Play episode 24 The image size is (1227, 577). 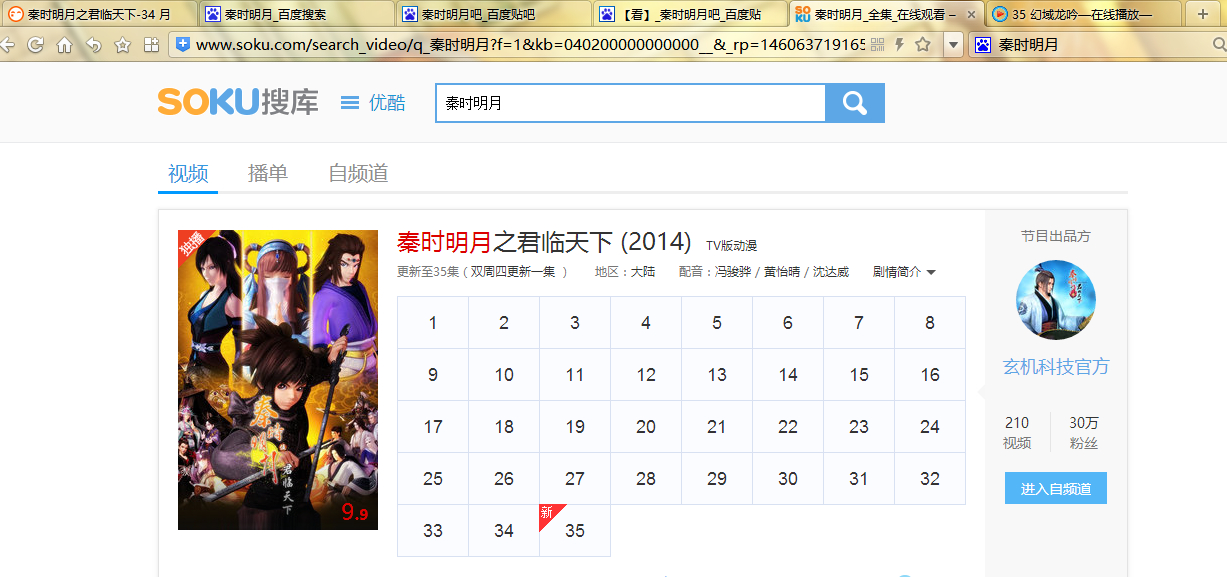pyautogui.click(x=930, y=427)
